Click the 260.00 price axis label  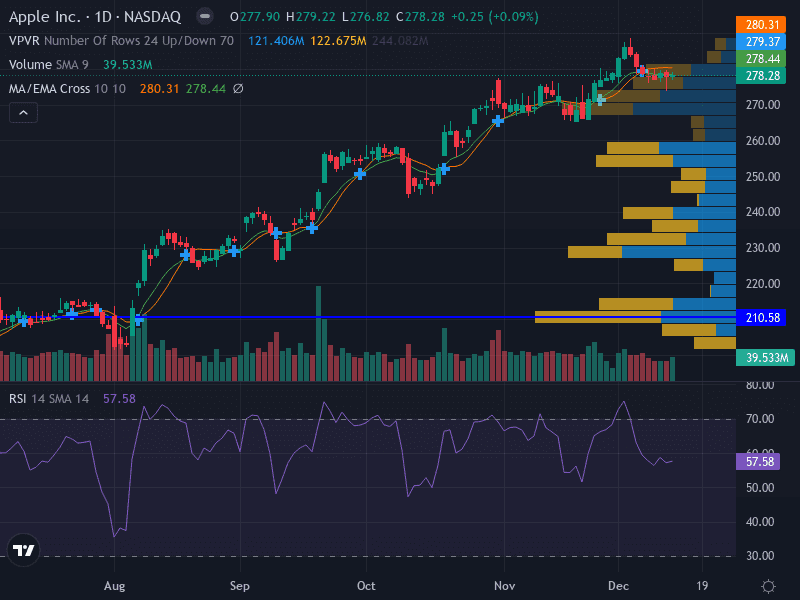pyautogui.click(x=763, y=141)
